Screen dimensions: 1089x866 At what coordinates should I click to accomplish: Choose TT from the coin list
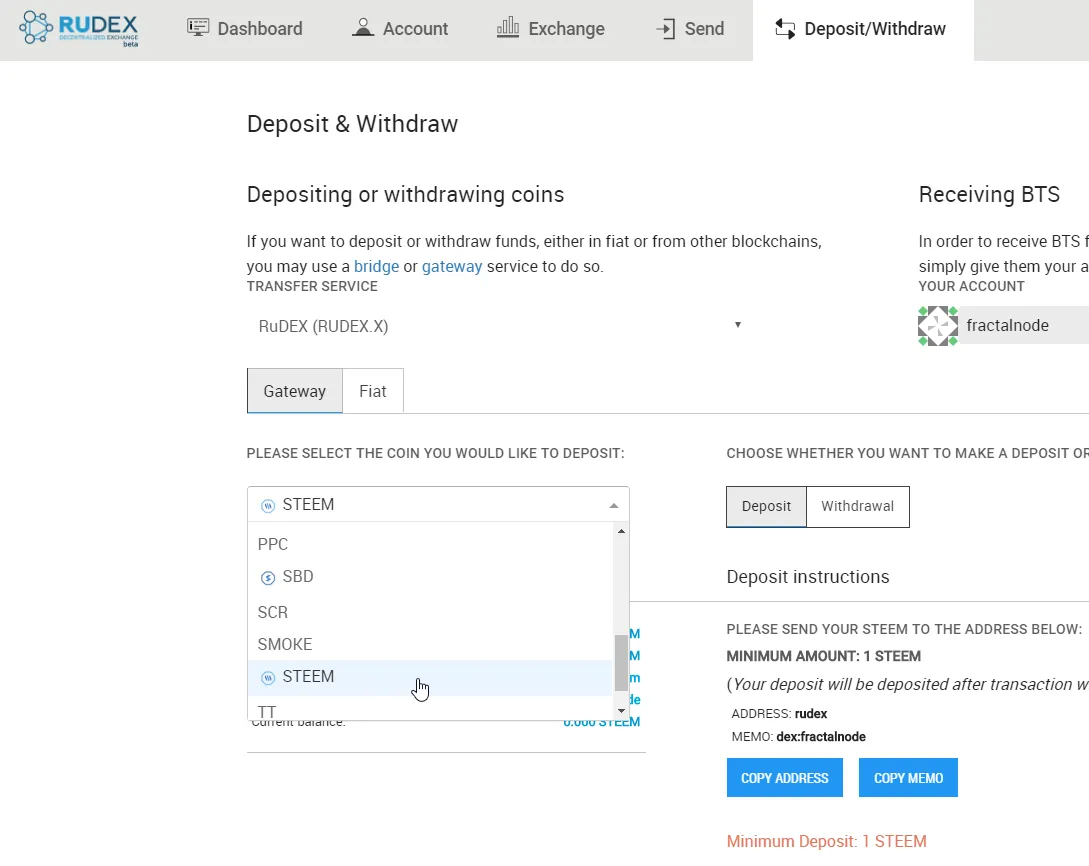coord(430,710)
